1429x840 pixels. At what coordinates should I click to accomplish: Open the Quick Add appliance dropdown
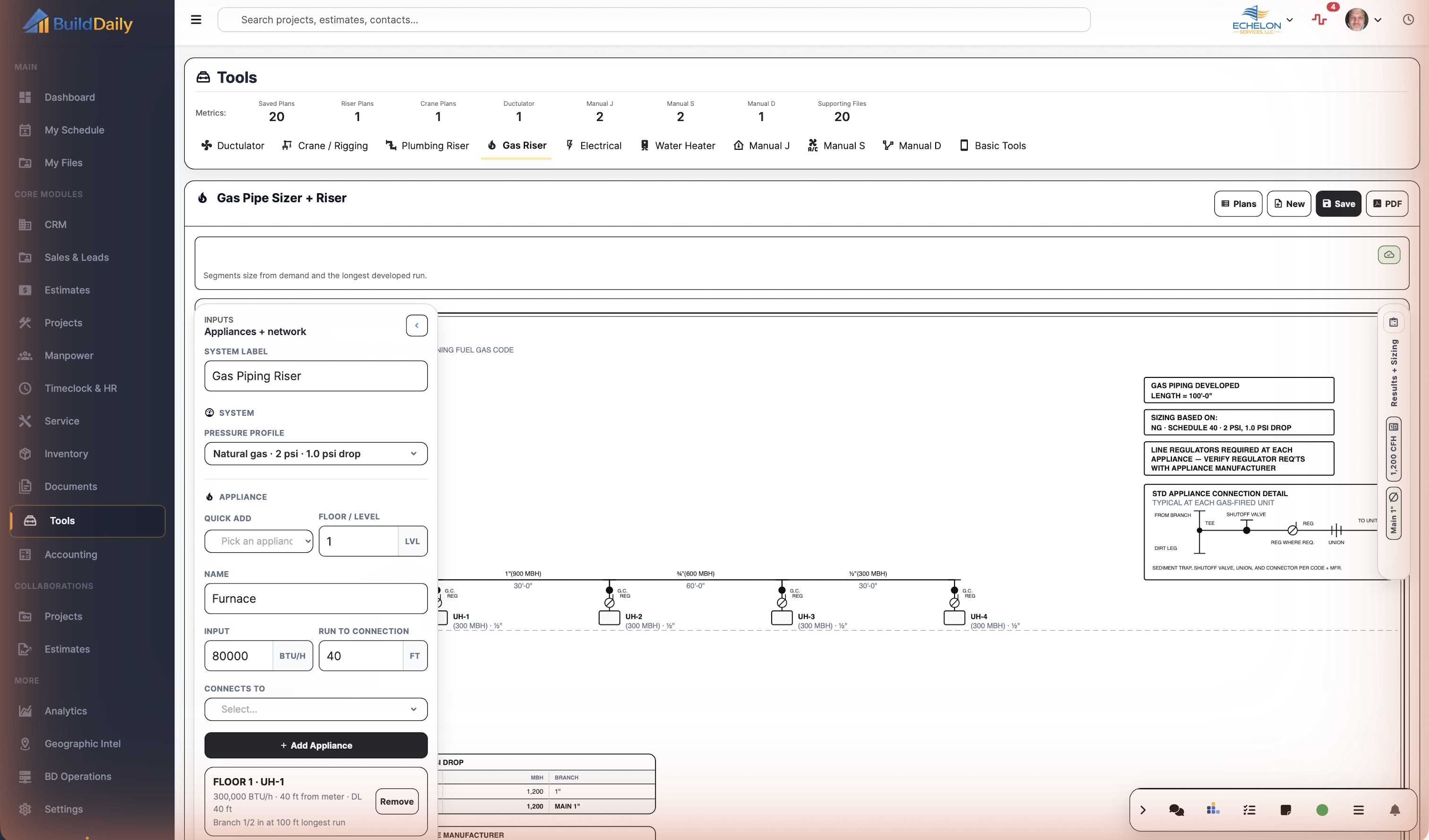tap(258, 541)
